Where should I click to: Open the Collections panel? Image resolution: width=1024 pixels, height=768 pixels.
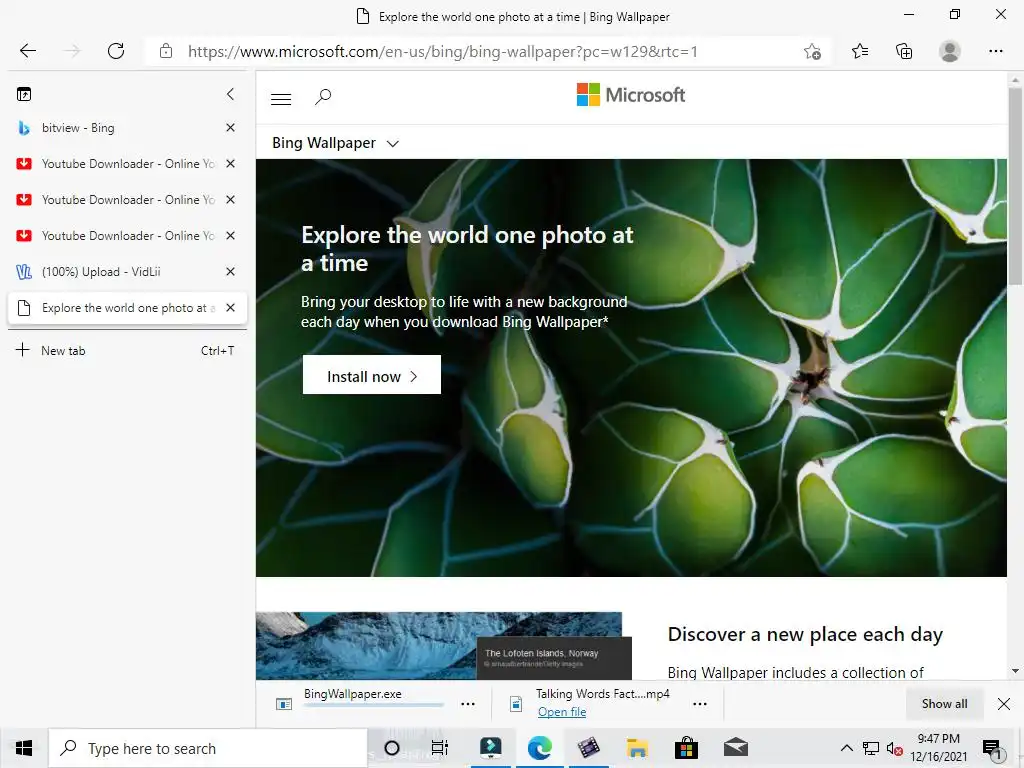(x=904, y=51)
